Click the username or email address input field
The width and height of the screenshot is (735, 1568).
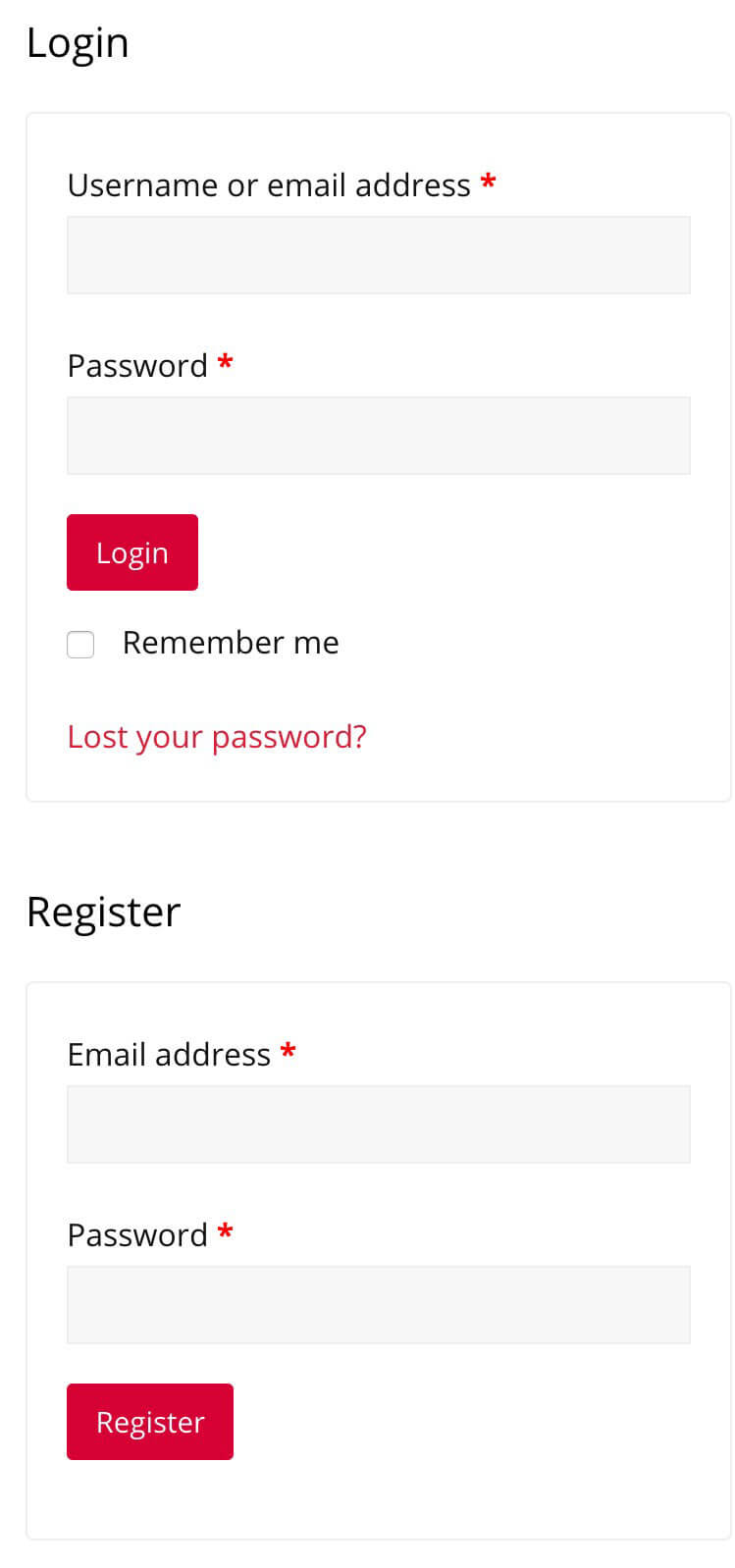[x=378, y=254]
